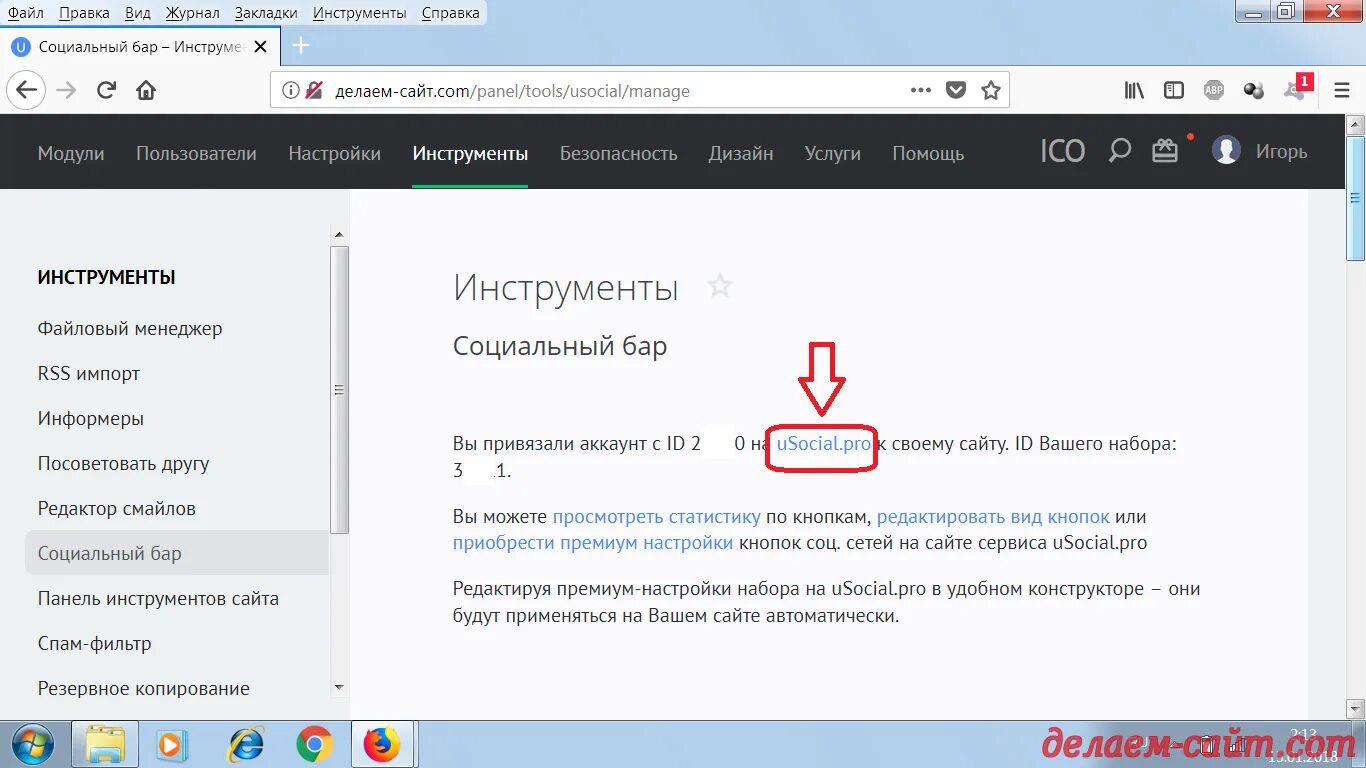Open Спам-фильтр in sidebar
Image resolution: width=1366 pixels, height=768 pixels.
tap(94, 643)
